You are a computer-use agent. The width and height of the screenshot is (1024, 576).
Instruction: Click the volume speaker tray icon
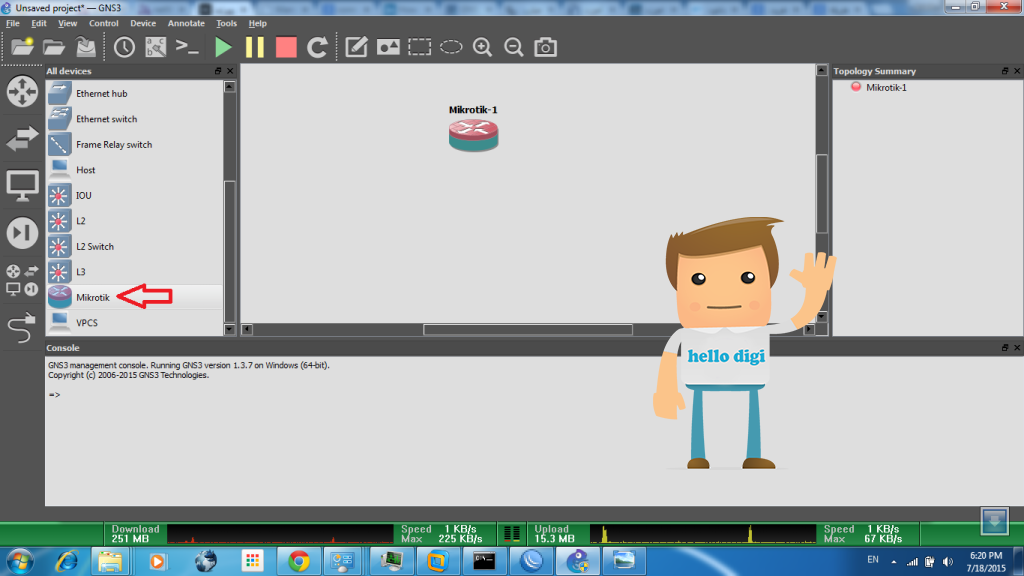[x=948, y=562]
